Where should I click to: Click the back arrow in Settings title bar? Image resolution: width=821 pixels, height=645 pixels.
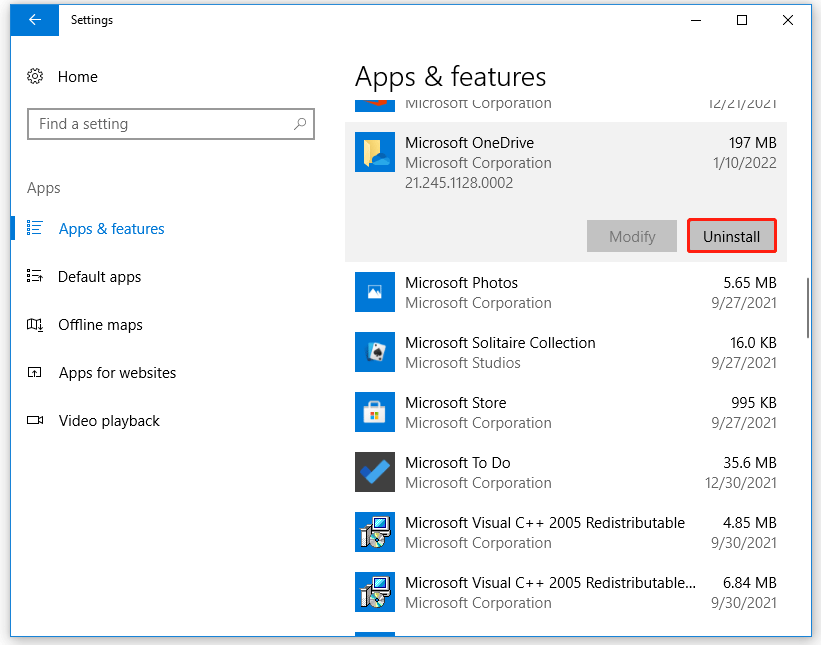(35, 20)
